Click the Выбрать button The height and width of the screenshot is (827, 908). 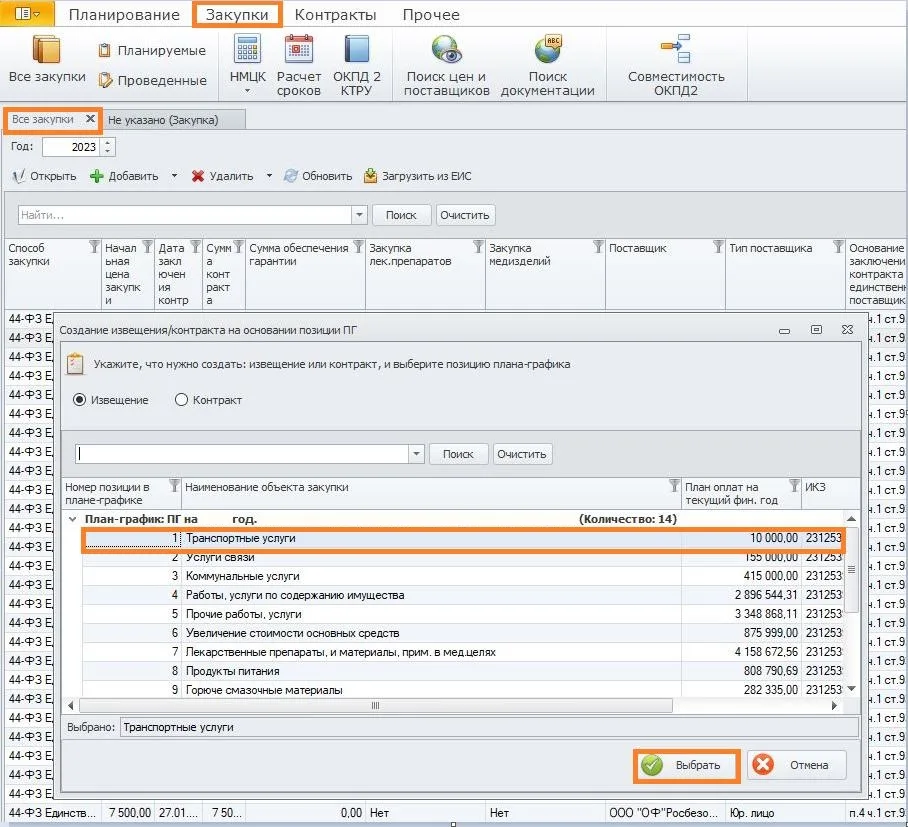click(x=686, y=766)
